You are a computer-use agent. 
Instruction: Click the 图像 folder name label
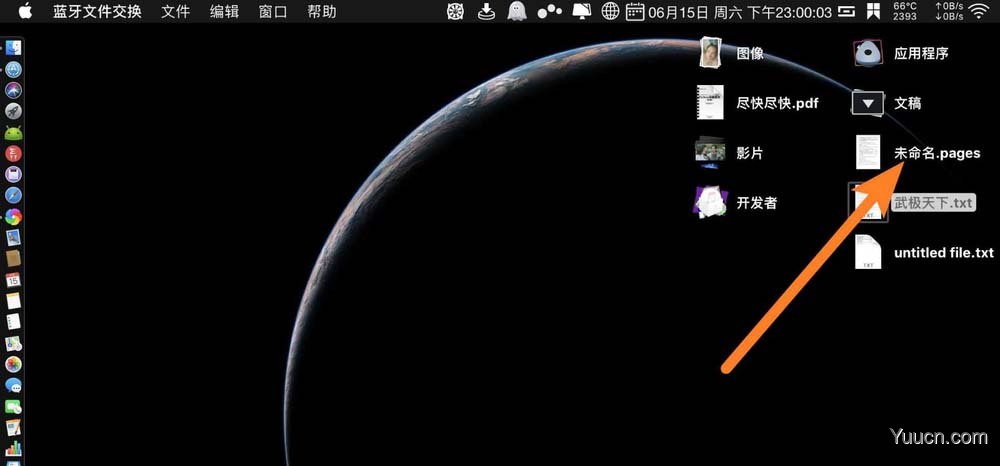[x=750, y=54]
